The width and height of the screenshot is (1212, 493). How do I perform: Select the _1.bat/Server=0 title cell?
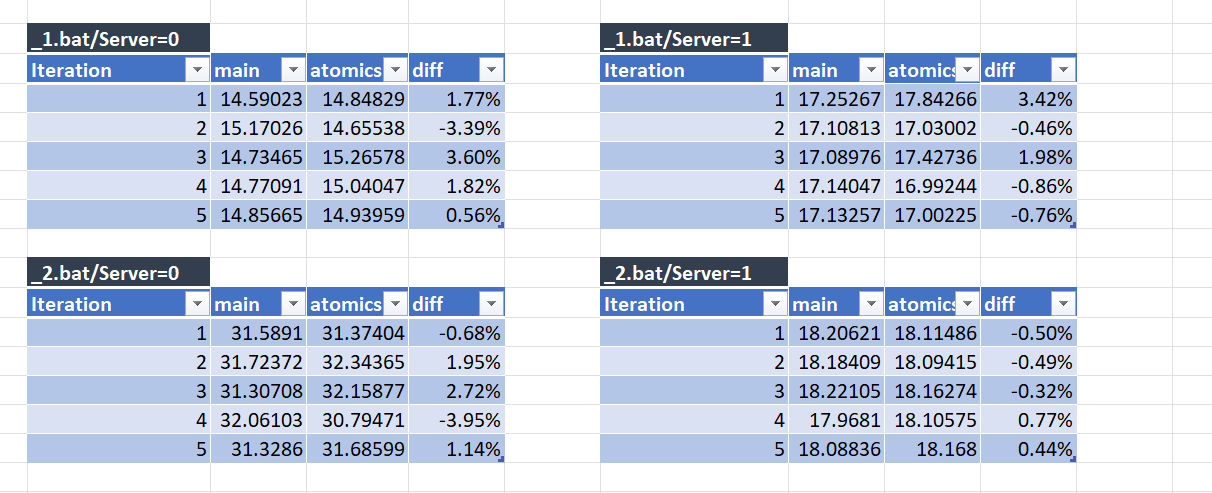coord(119,38)
